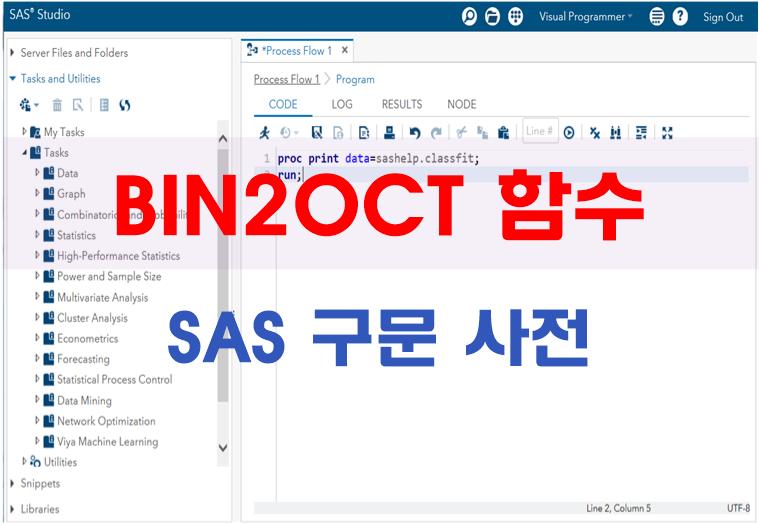Expand the Utilities node
This screenshot has height=524, width=759.
coord(24,462)
